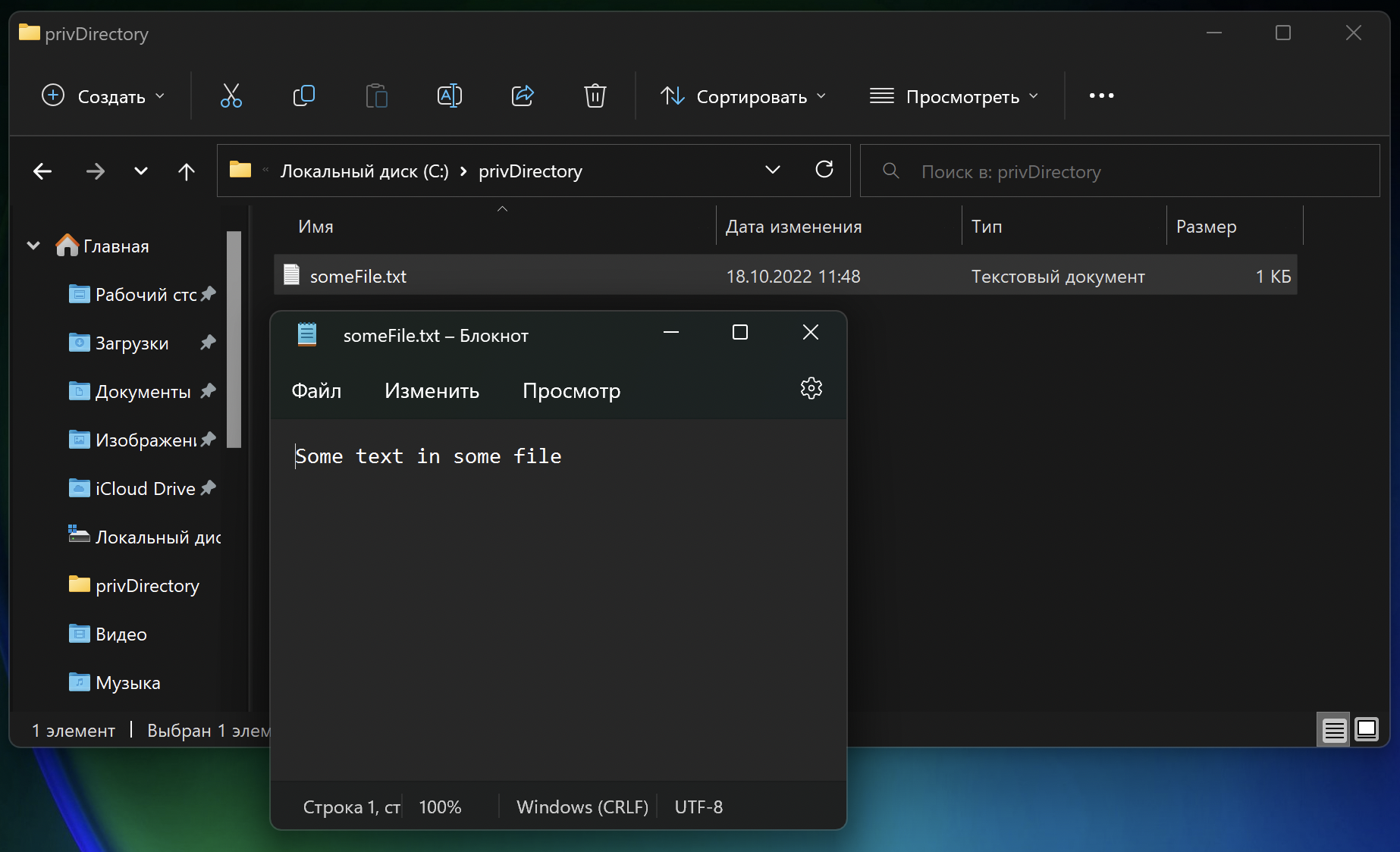Click the Share icon in toolbar
The width and height of the screenshot is (1400, 852).
[523, 96]
